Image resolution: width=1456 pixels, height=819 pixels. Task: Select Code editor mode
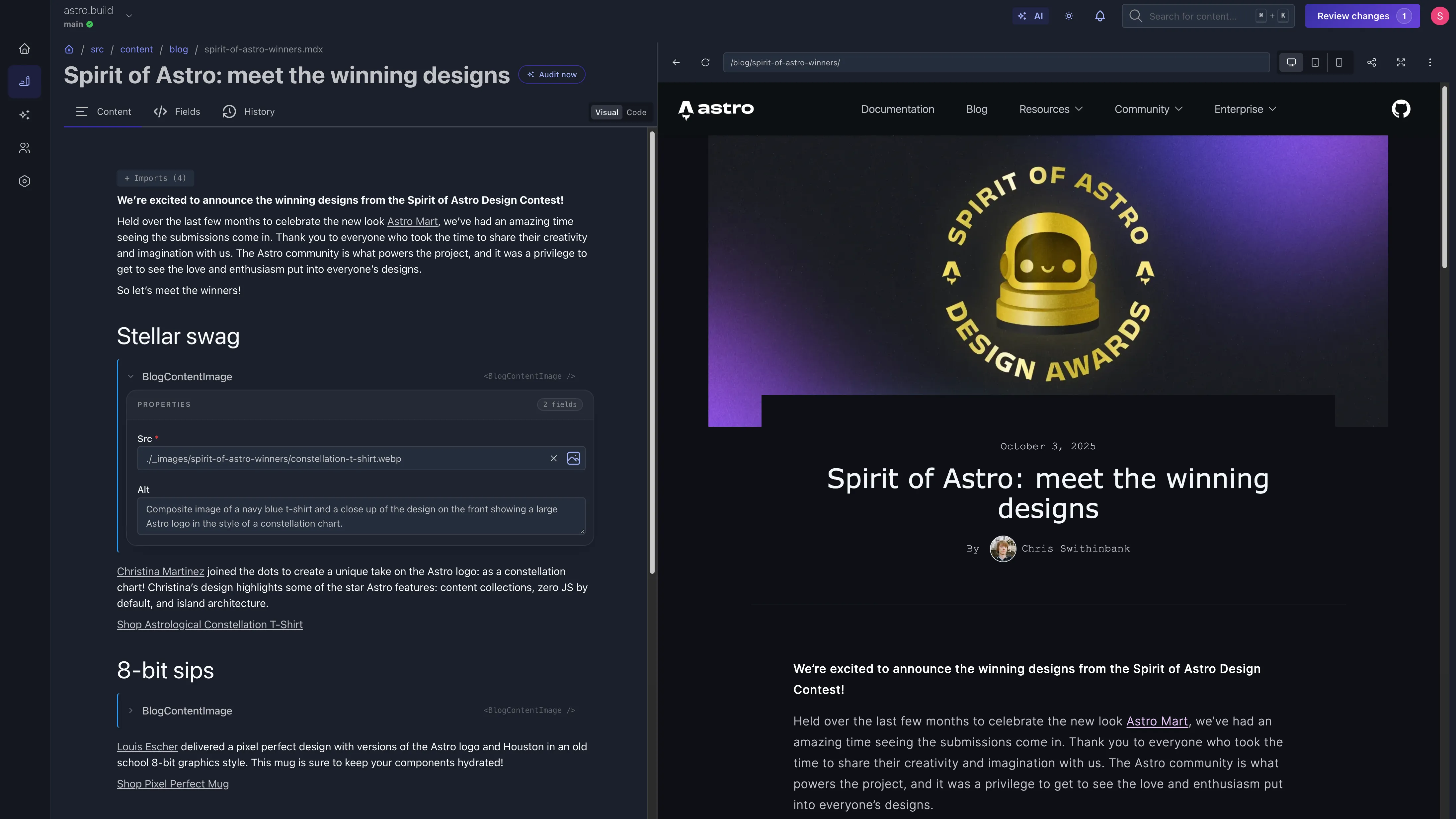(636, 112)
